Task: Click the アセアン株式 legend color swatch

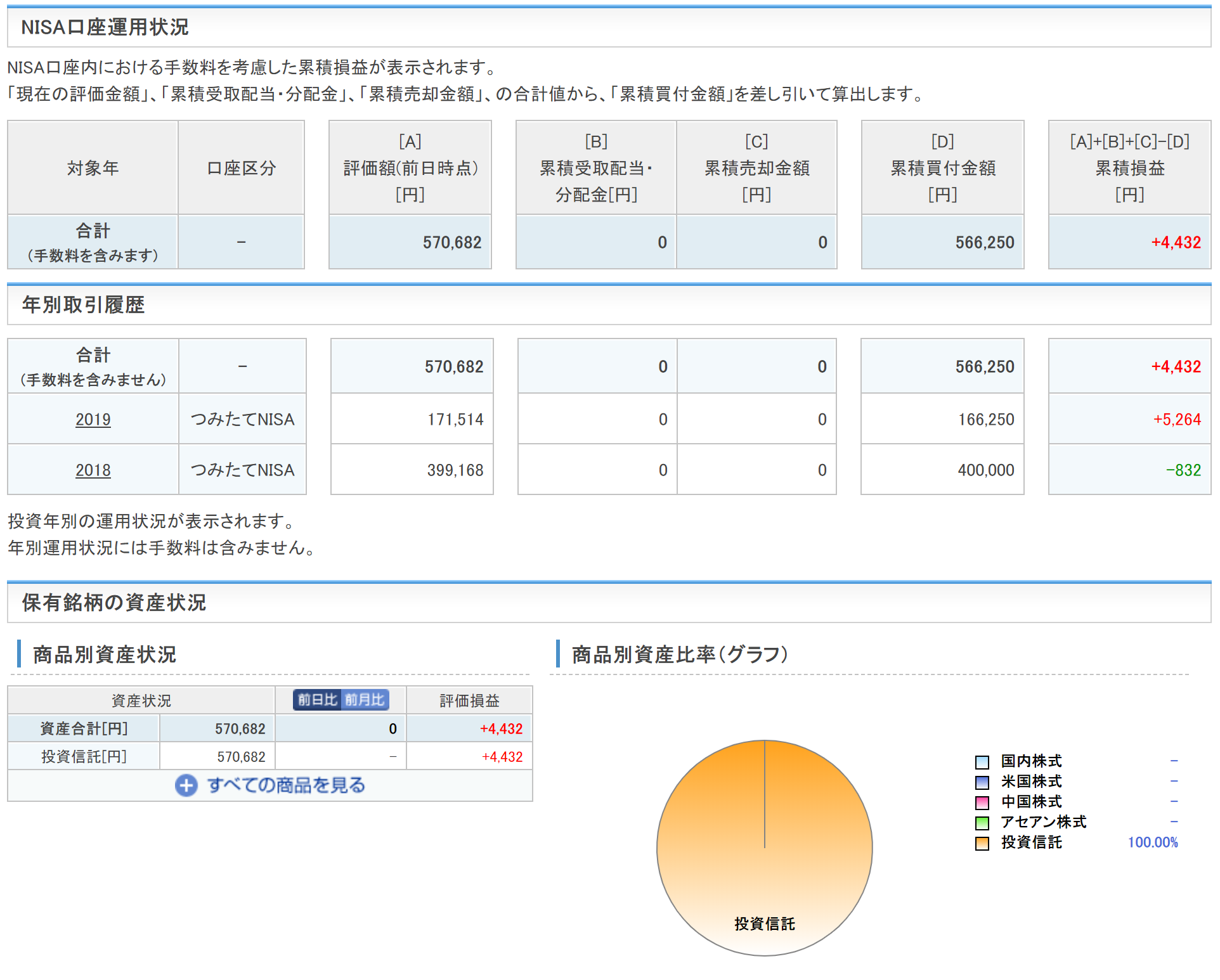Action: coord(982,823)
